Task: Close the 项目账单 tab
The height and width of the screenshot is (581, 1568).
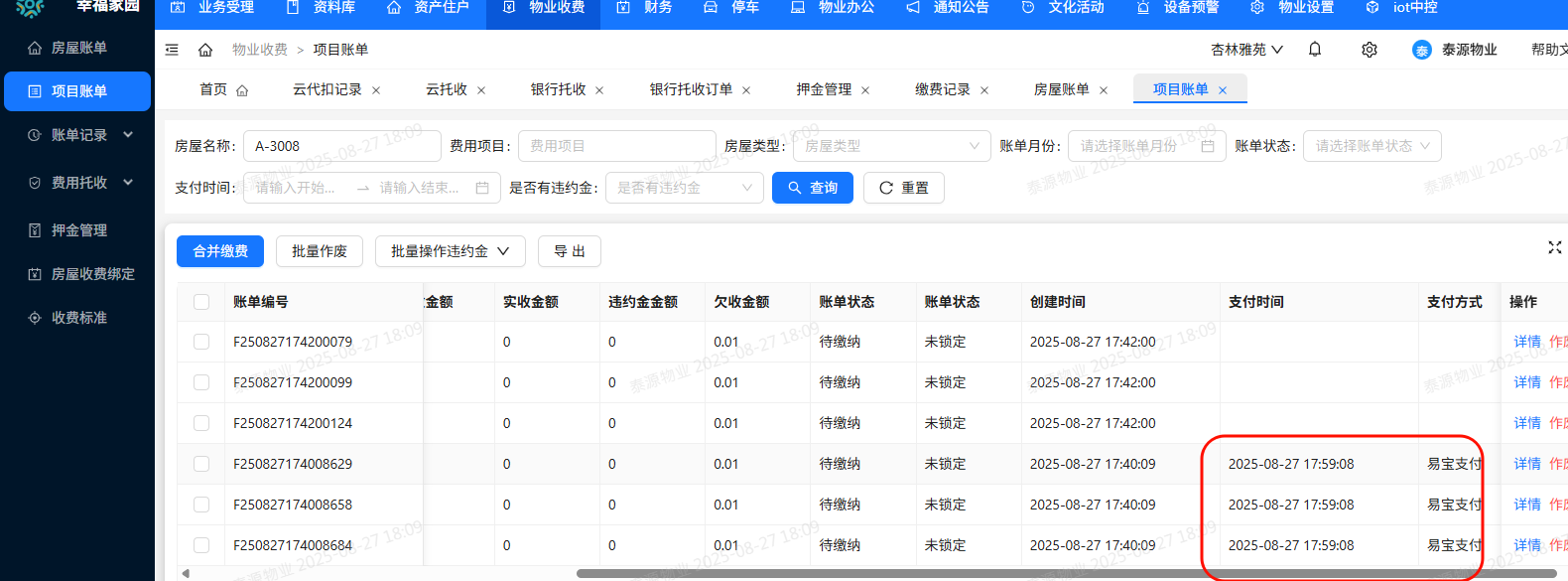Action: 1223,90
